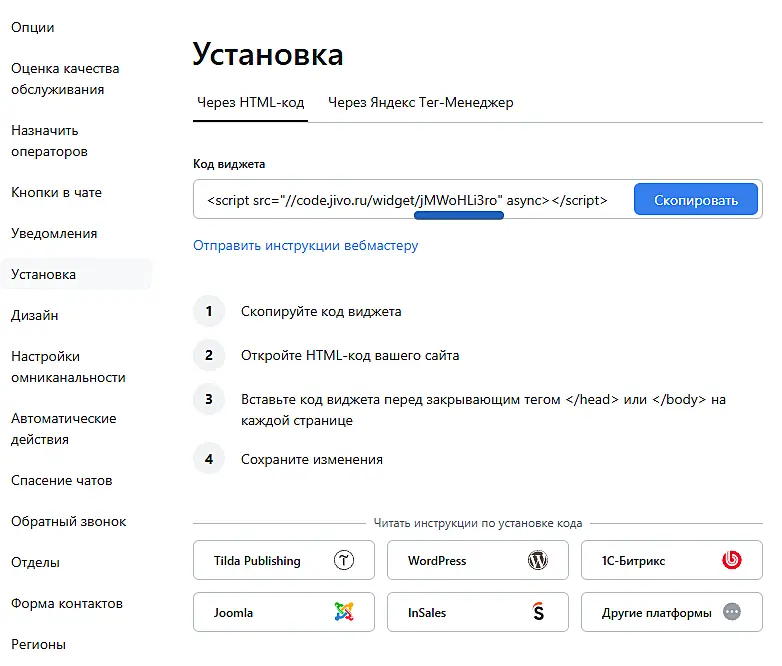Click the Joomla logo icon
Viewport: 782px width, 666px height.
pyautogui.click(x=344, y=612)
